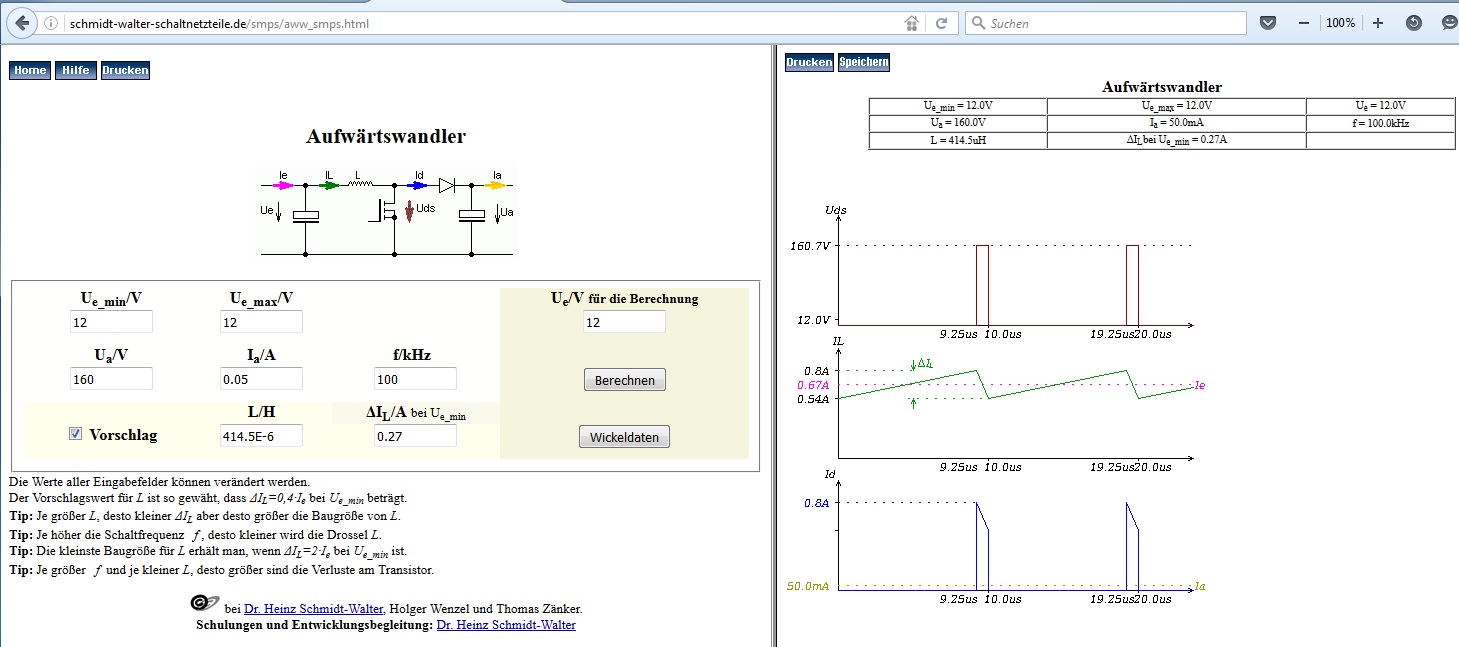The width and height of the screenshot is (1459, 647).
Task: Click the browser URL address field
Action: click(x=480, y=23)
